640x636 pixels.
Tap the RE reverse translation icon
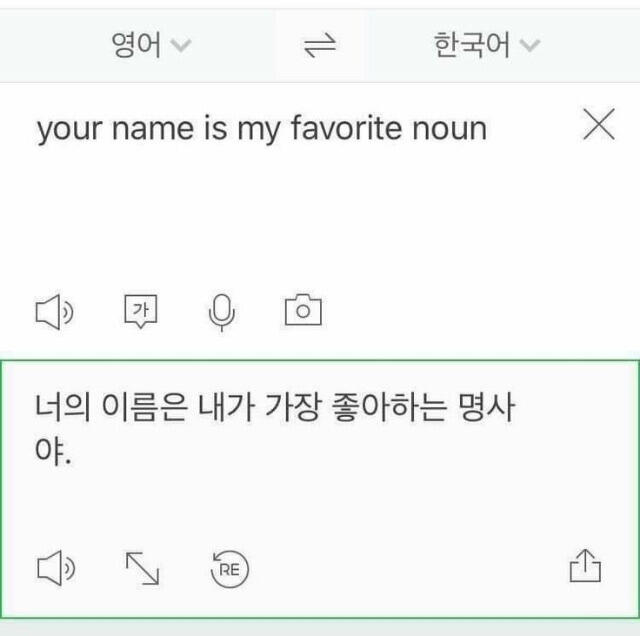(x=230, y=569)
